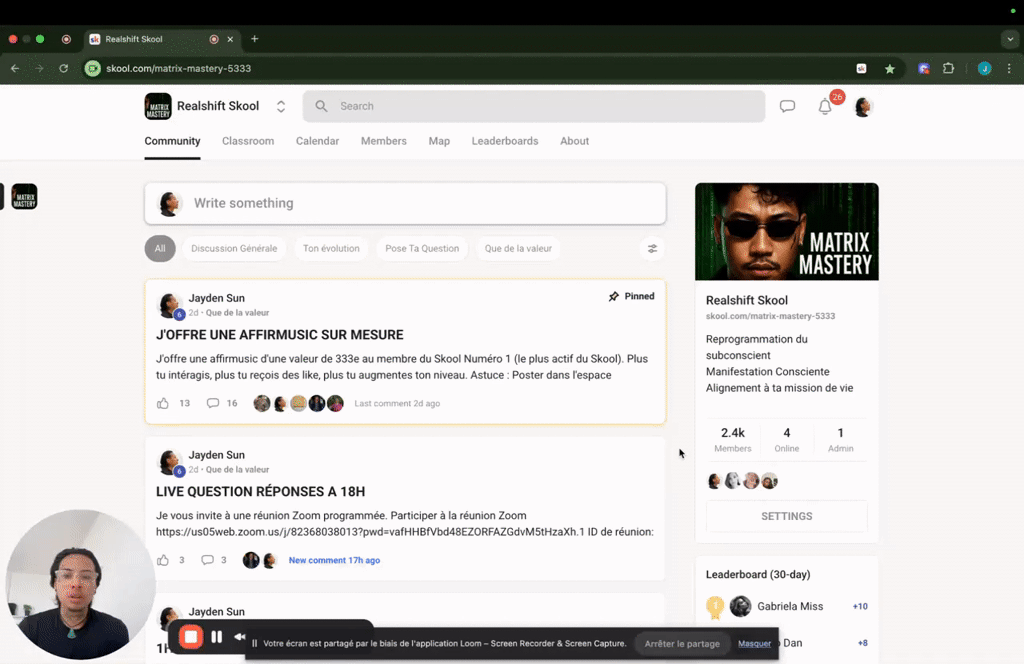Open Jayden Sun avatar on pinned post
1024x664 pixels.
coord(170,305)
